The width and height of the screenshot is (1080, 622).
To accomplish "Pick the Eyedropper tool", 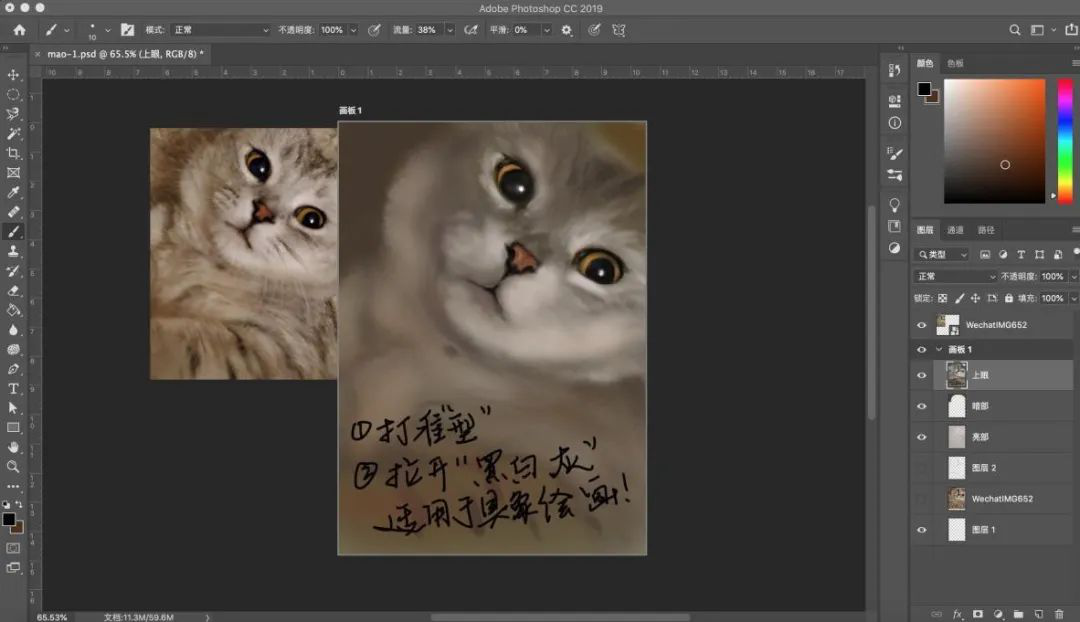I will (x=13, y=192).
